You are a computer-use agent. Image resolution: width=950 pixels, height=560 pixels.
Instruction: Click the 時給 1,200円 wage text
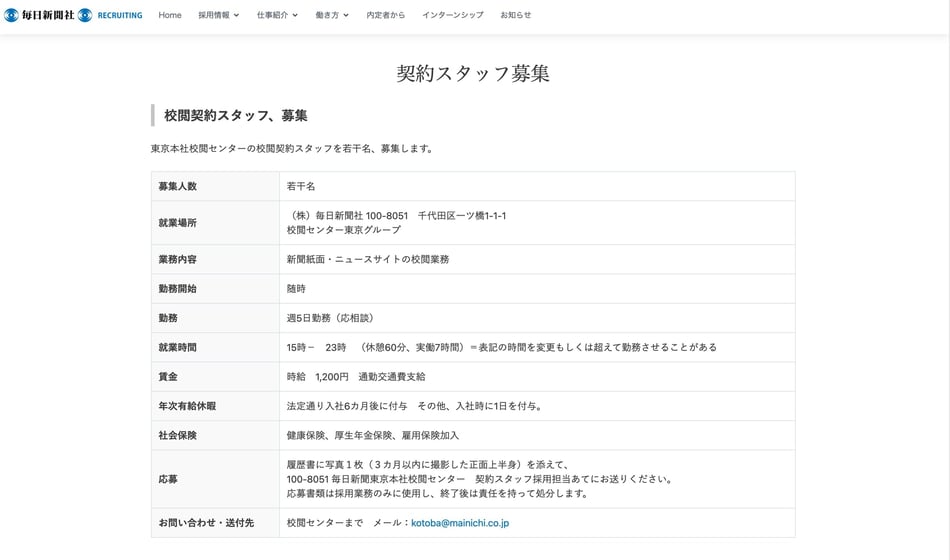317,376
